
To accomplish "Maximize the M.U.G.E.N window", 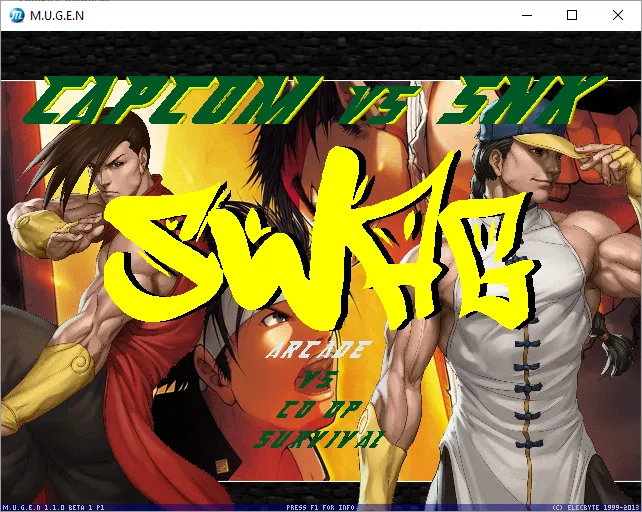I will click(x=572, y=15).
